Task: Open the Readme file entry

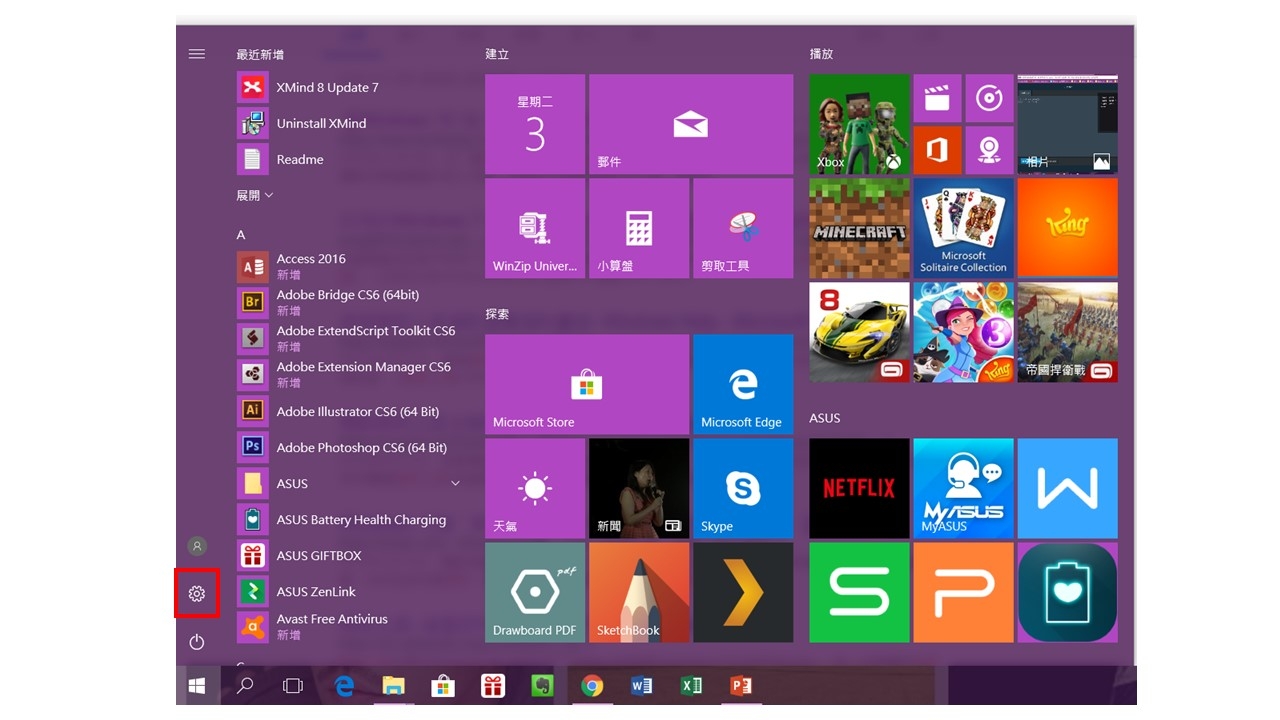Action: tap(347, 159)
